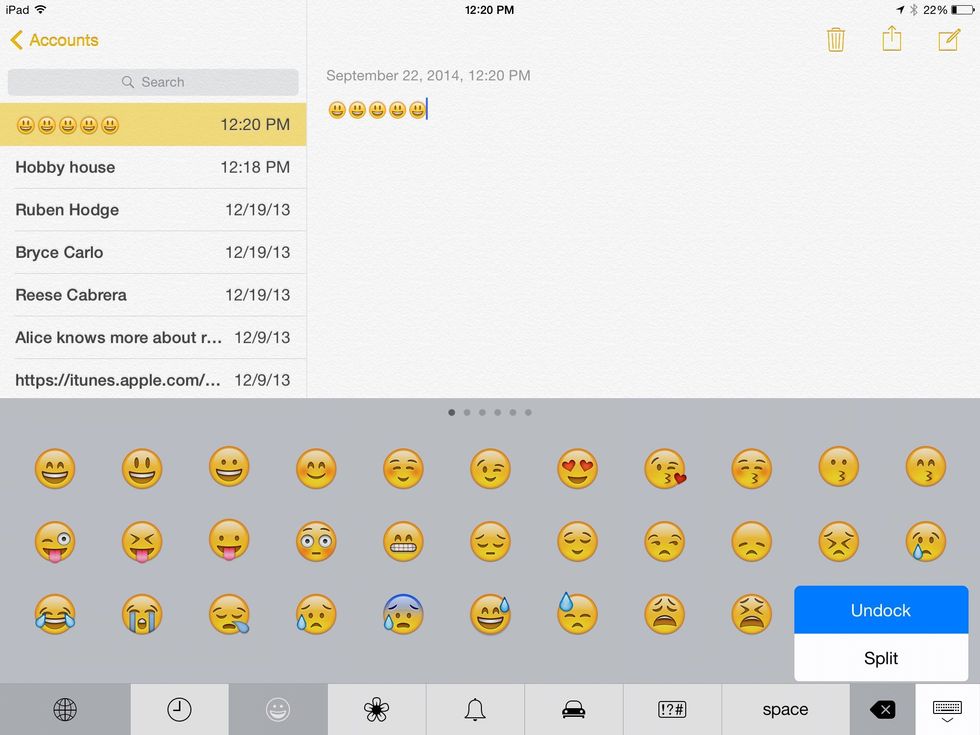Open the Hobby house note
980x735 pixels.
(x=153, y=167)
